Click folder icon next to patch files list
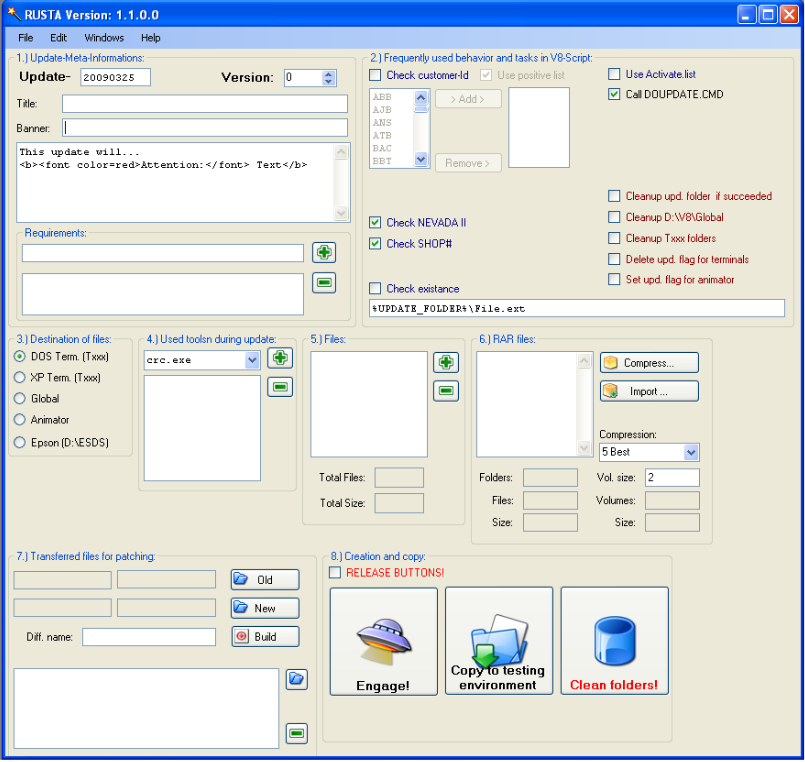Viewport: 805px width, 762px height. point(296,679)
